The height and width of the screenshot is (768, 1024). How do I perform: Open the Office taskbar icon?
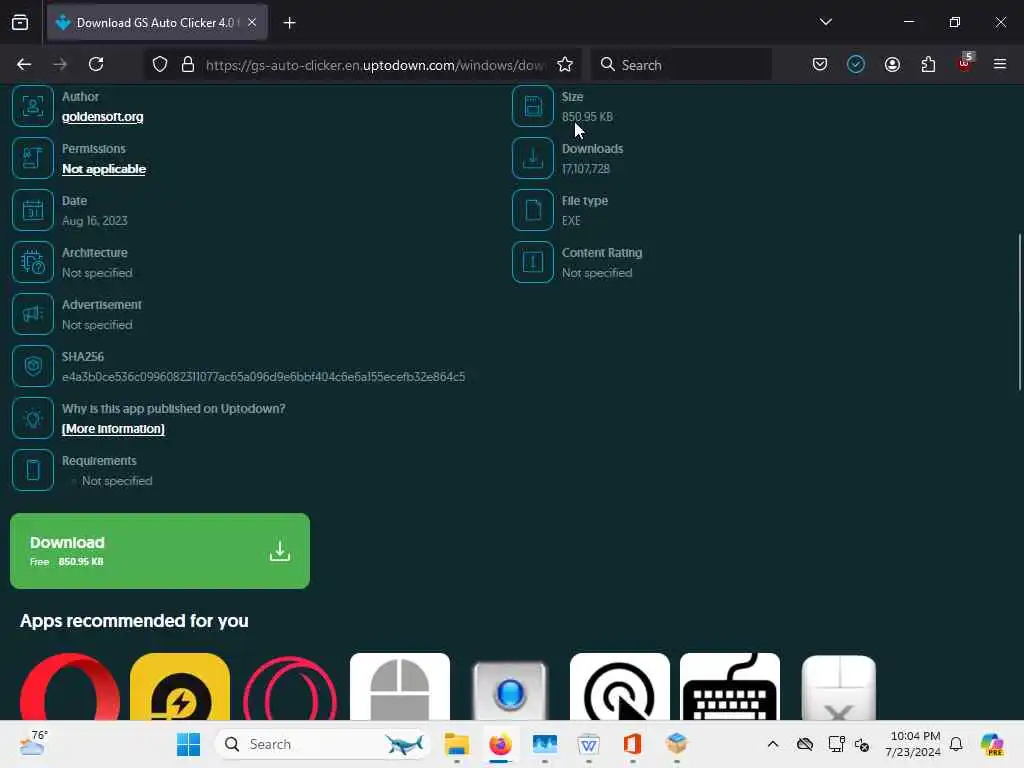pyautogui.click(x=632, y=744)
